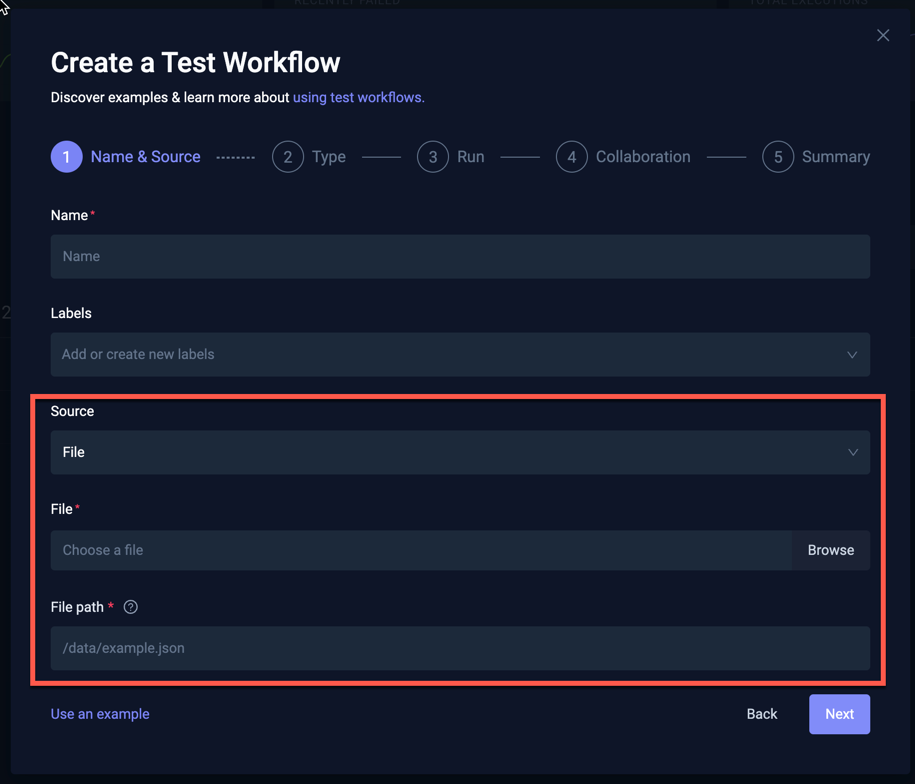Click Use an example
The width and height of the screenshot is (915, 784).
click(x=99, y=714)
